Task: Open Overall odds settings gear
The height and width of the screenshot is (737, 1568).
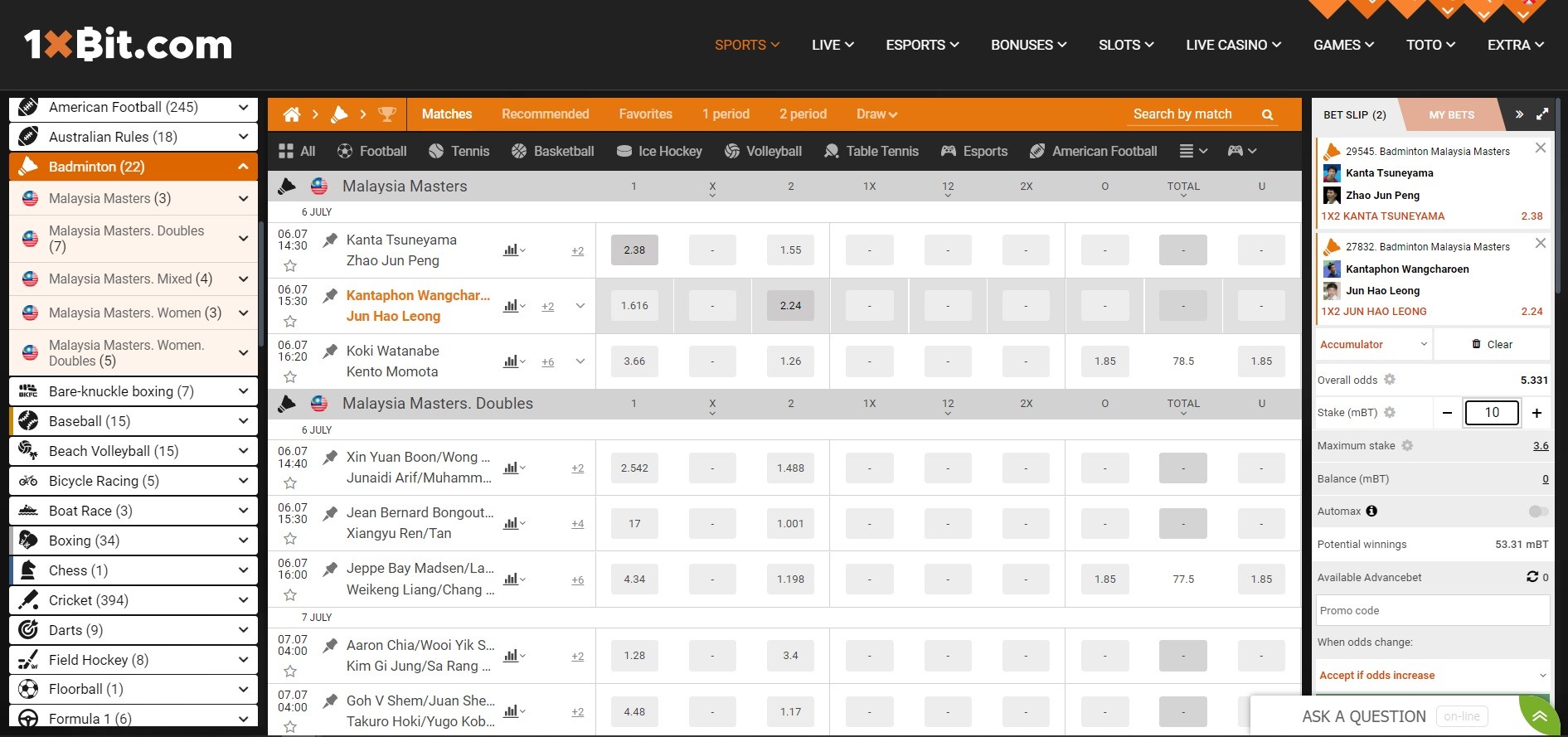Action: coord(1390,380)
